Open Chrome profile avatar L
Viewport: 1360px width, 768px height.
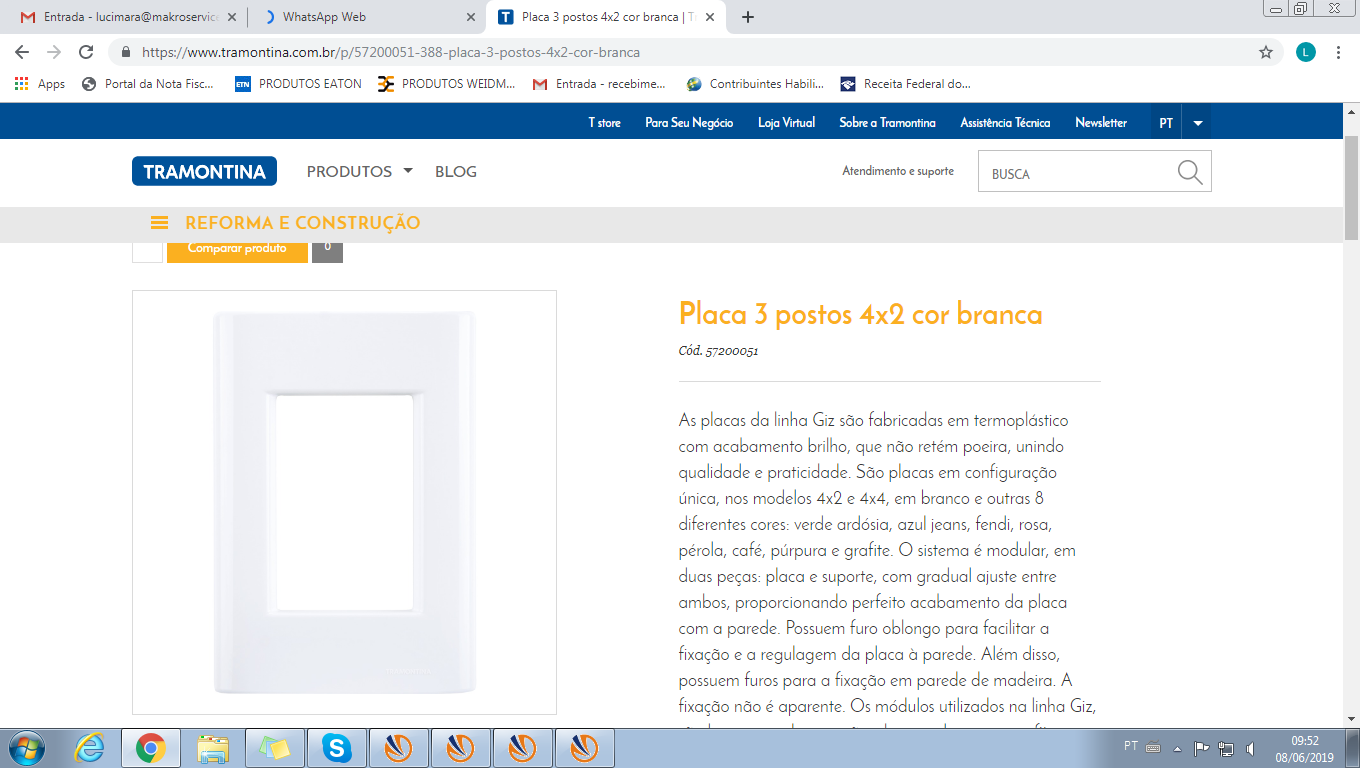[1306, 52]
